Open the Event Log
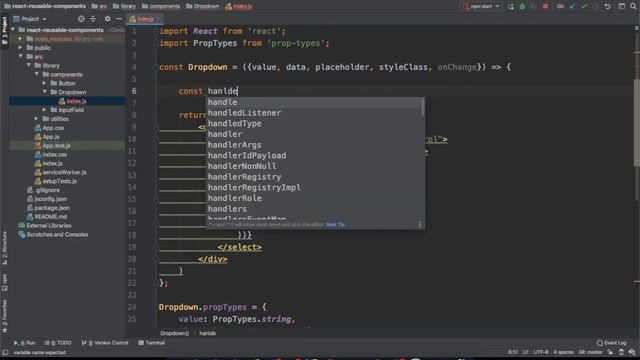Screen dimensions: 640x360 tap(611, 343)
